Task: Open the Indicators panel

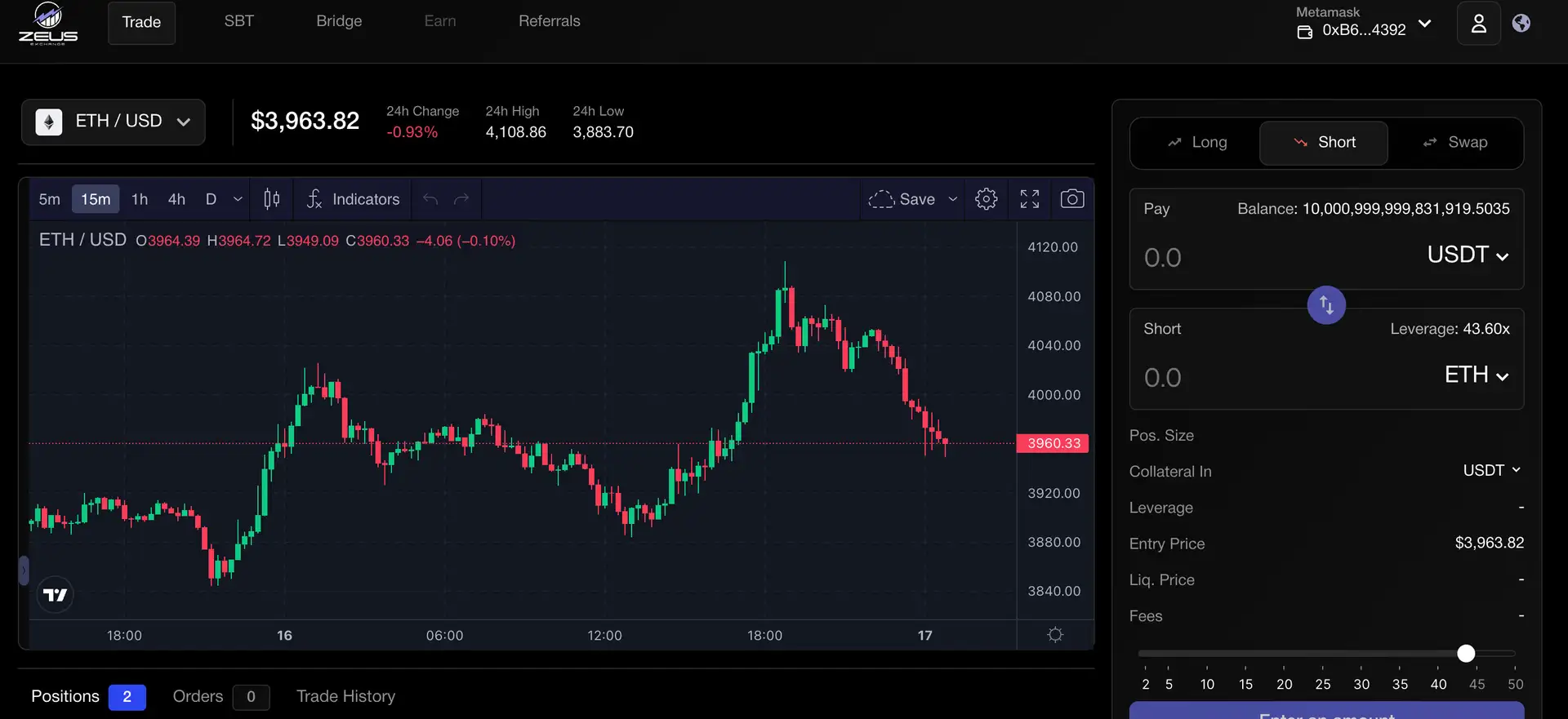Action: 353,199
